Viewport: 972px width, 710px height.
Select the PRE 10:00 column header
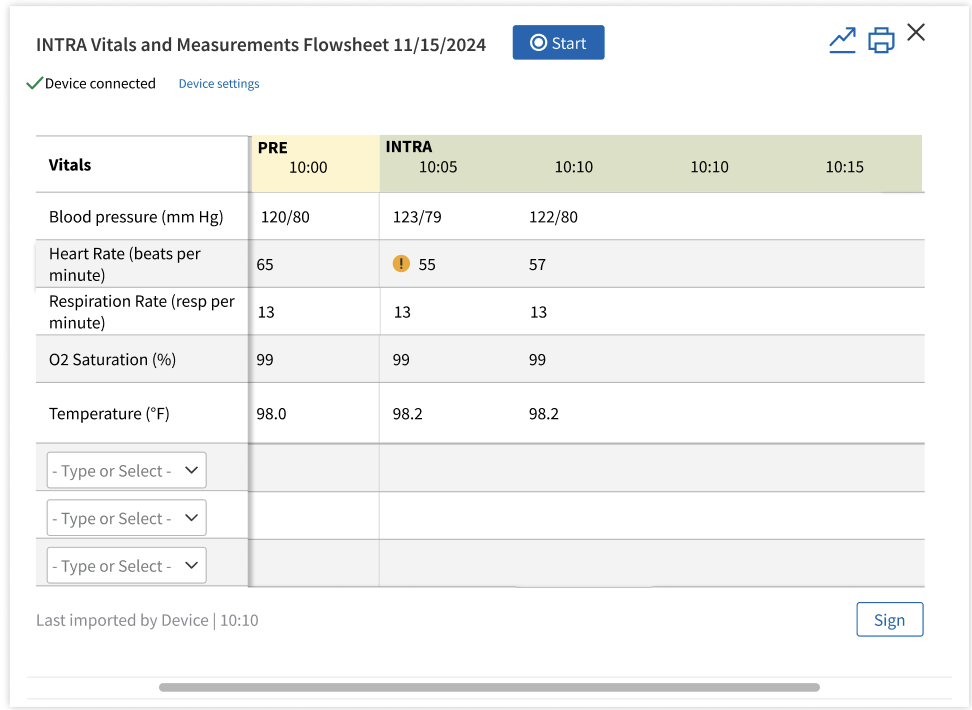(316, 164)
